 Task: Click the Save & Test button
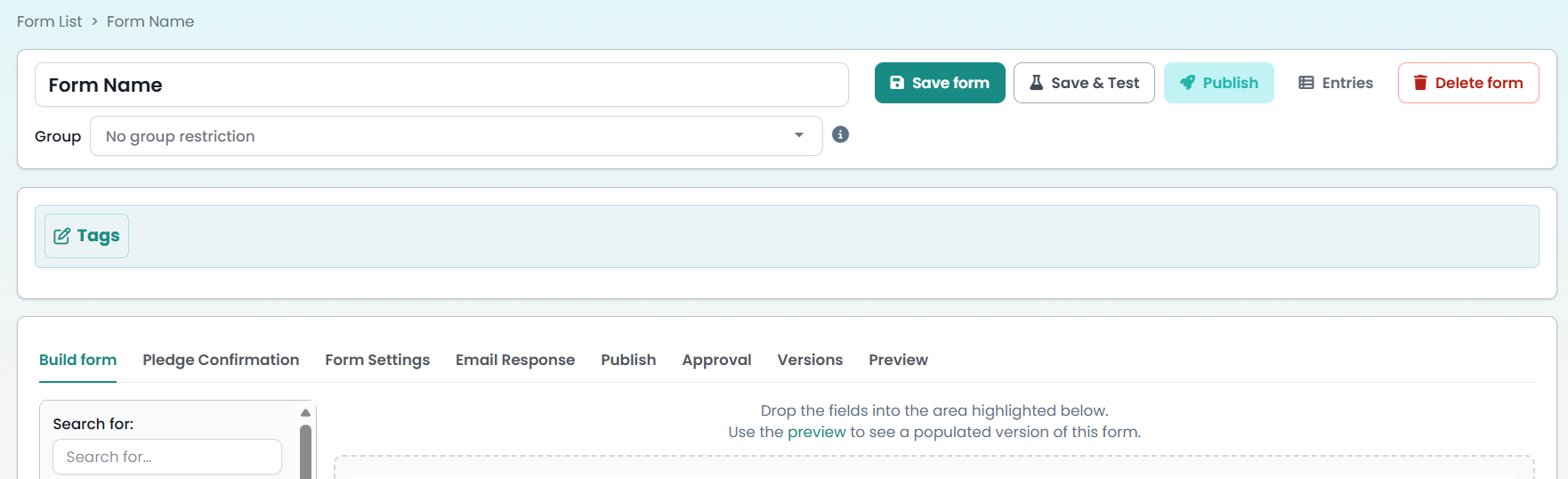pos(1084,83)
